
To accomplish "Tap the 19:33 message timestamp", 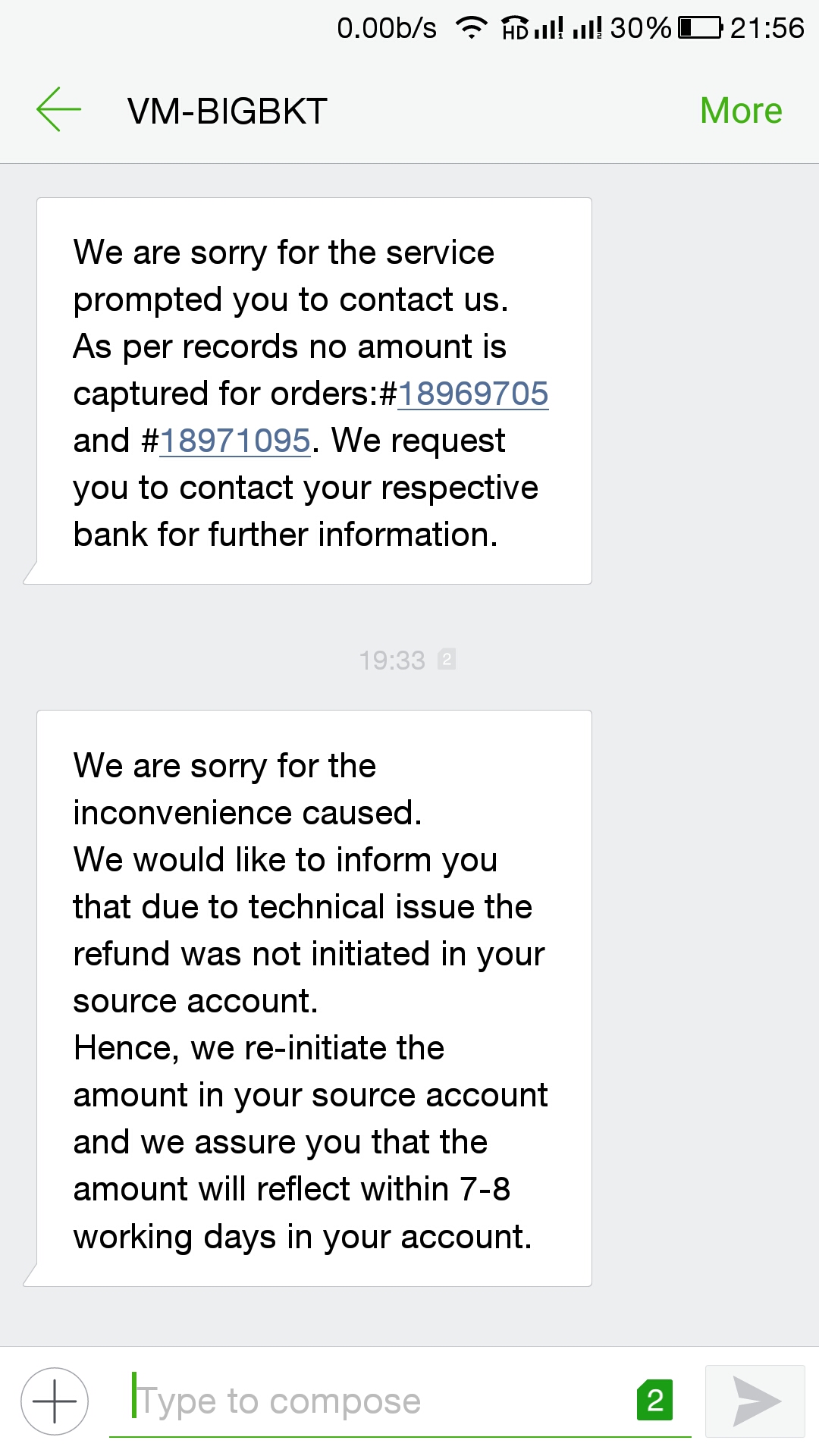I will coord(391,661).
